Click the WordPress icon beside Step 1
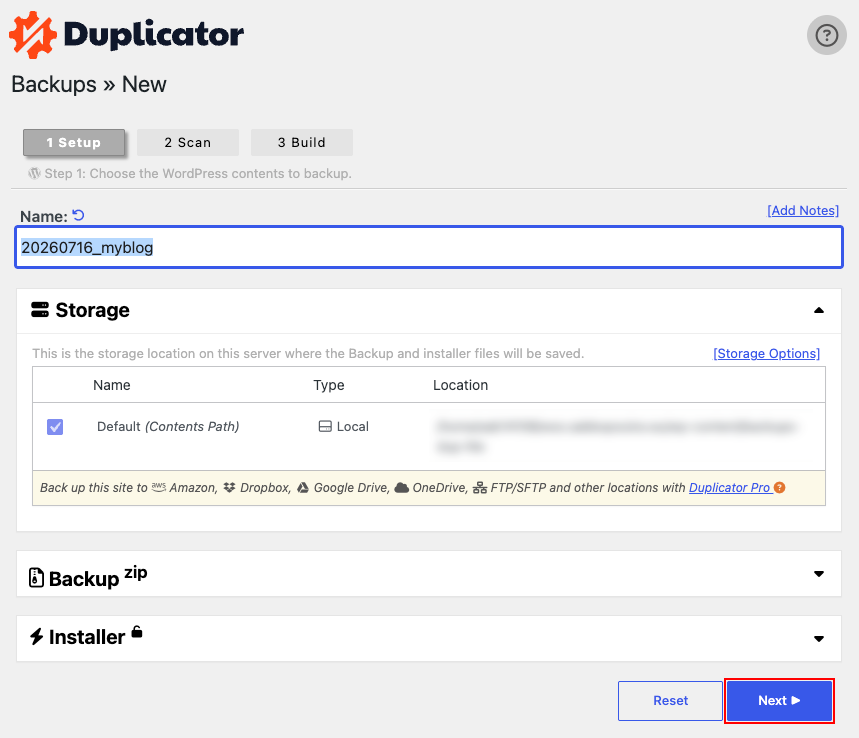This screenshot has height=738, width=859. 35,173
